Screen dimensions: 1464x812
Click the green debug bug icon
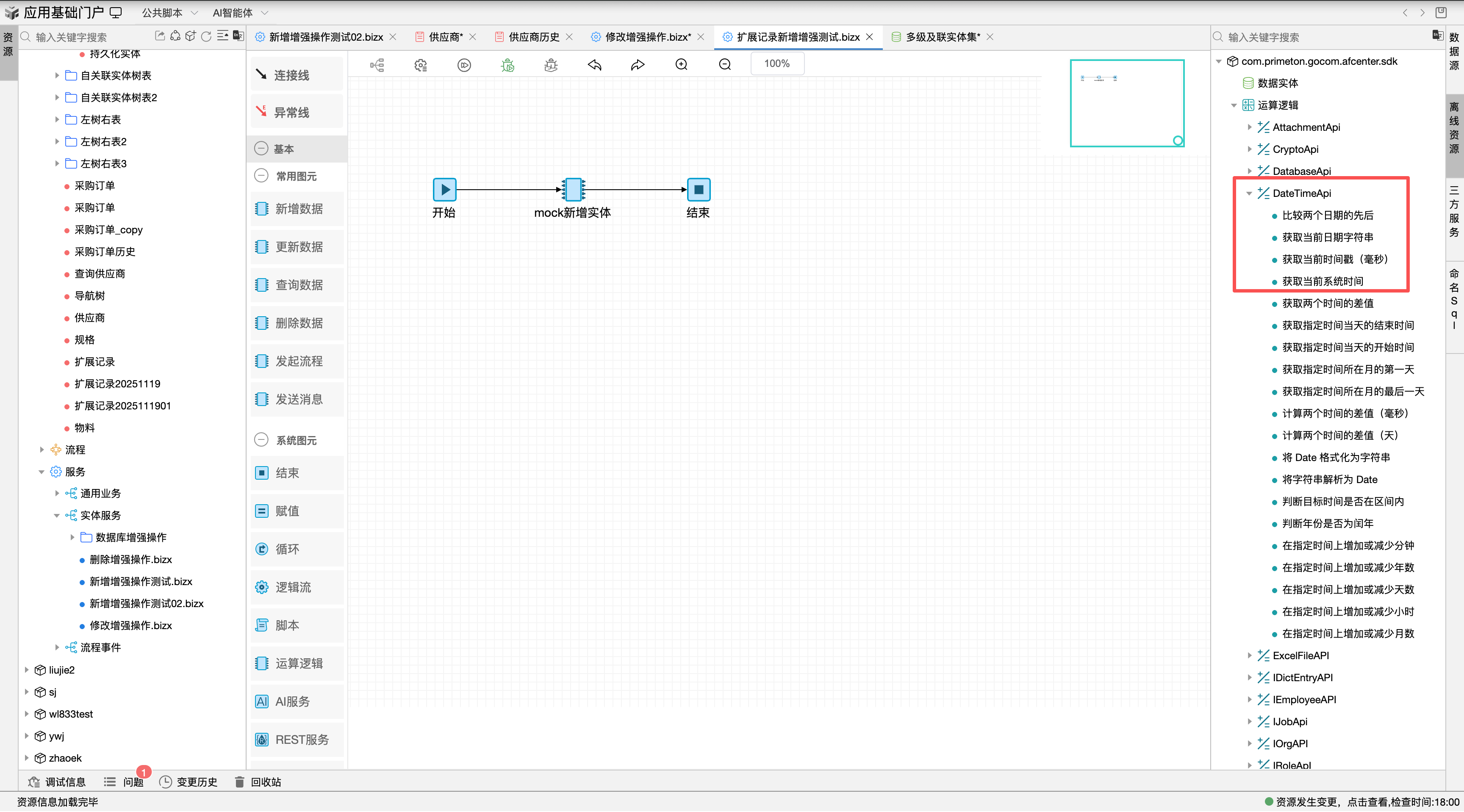(x=507, y=65)
